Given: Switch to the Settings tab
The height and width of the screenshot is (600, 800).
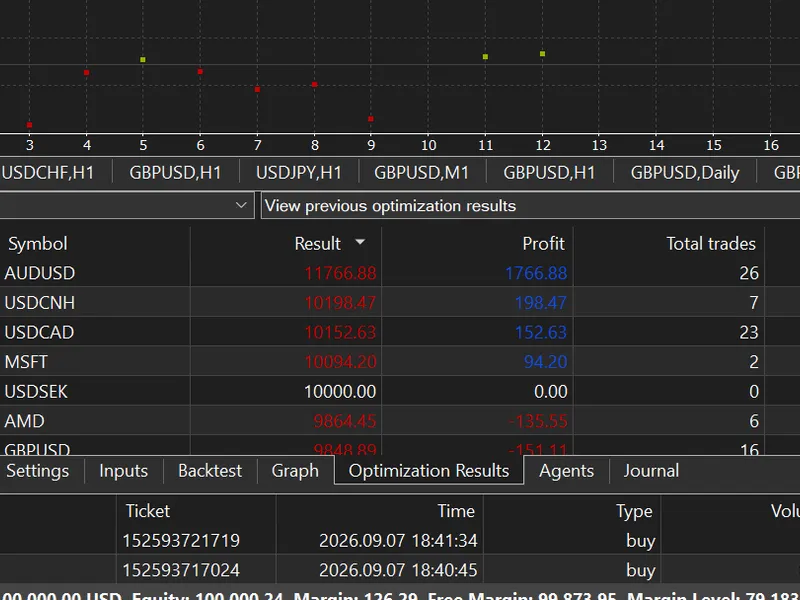Looking at the screenshot, I should (x=38, y=470).
